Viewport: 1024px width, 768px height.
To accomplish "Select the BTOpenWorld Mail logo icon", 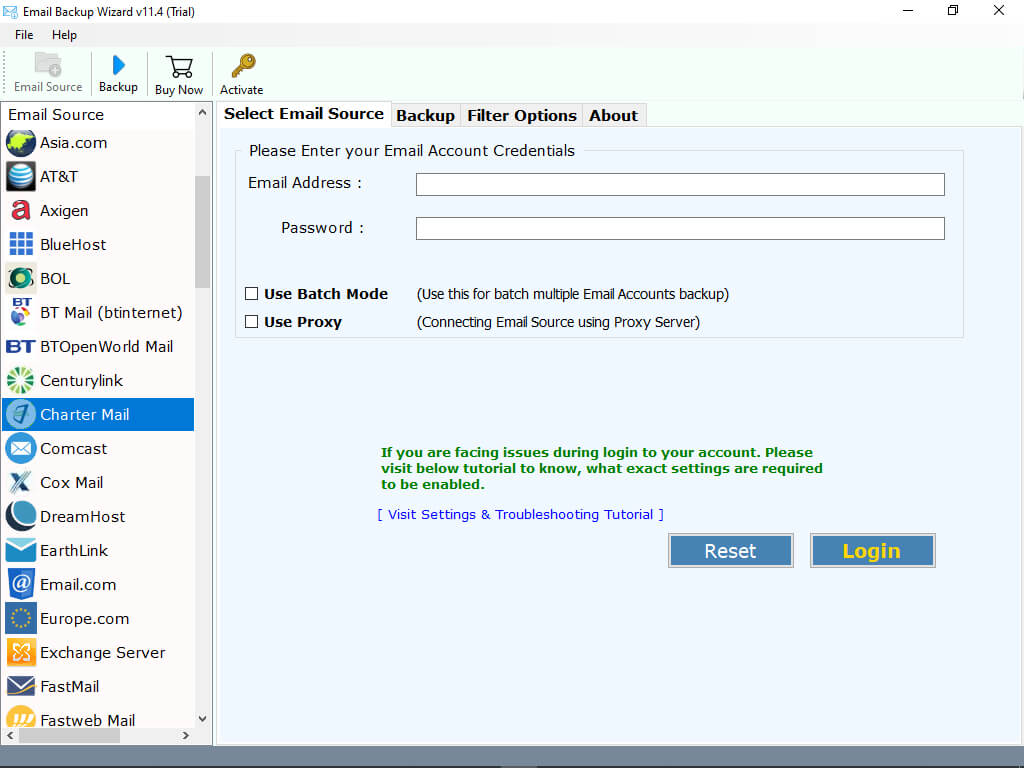I will click(x=21, y=346).
